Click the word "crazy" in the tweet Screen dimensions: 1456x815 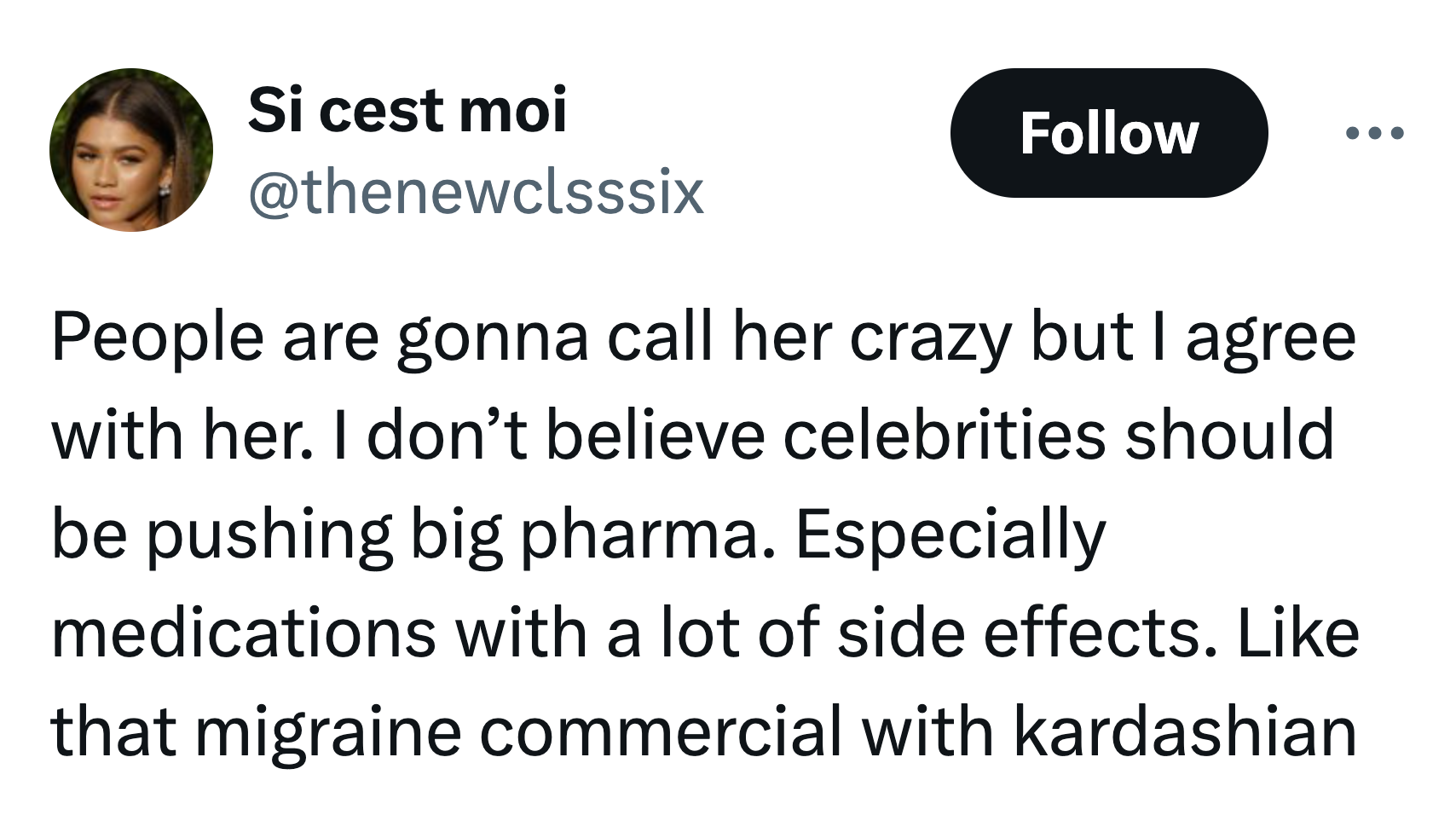930,337
